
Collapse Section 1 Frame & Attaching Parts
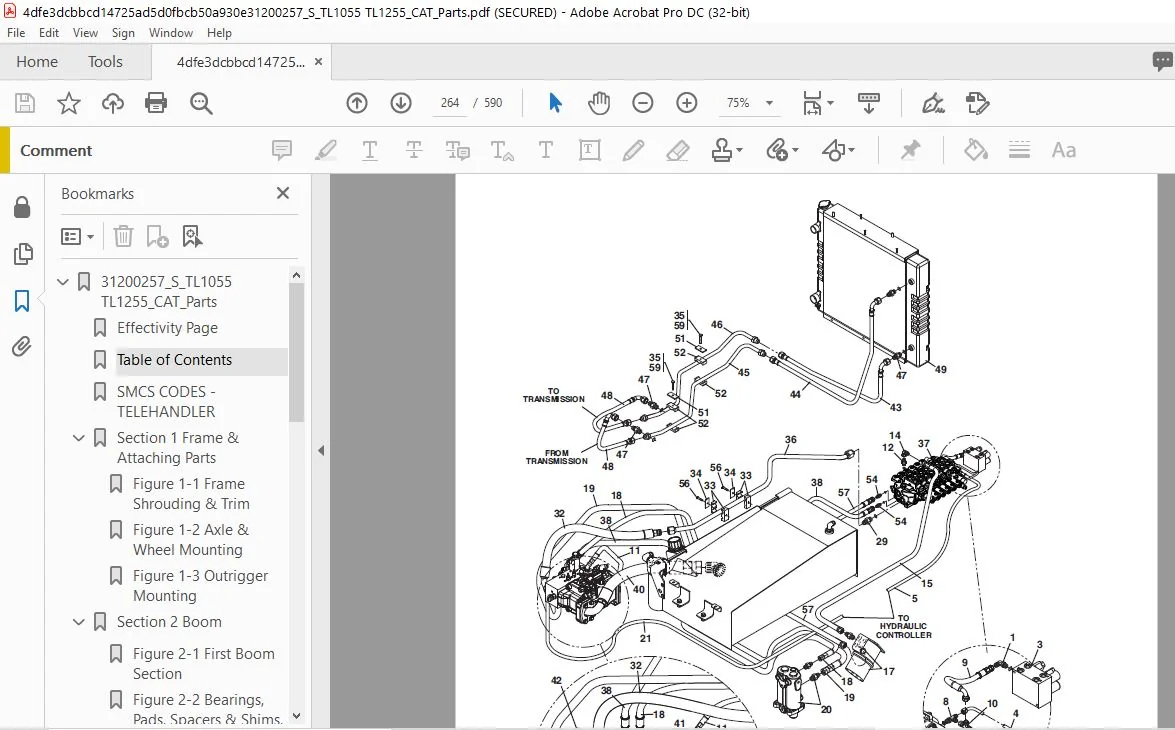79,438
